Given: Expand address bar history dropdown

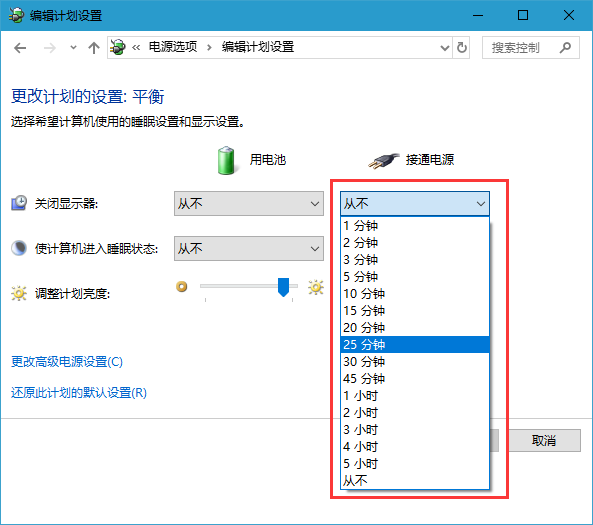Looking at the screenshot, I should (445, 48).
